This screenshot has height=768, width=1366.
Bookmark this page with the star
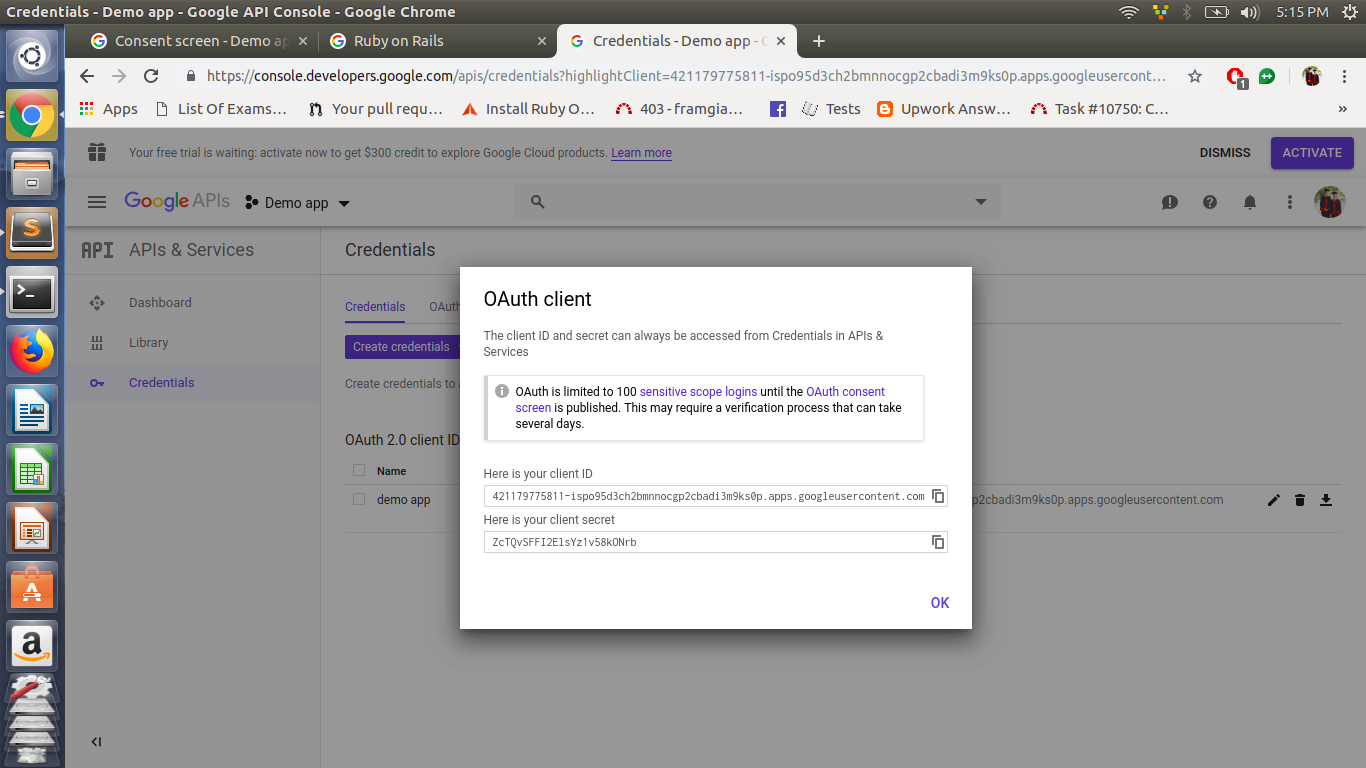click(1195, 76)
